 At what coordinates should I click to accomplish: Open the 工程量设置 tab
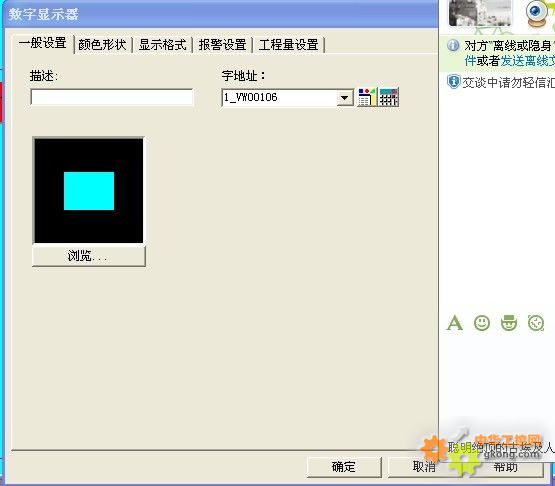tap(288, 45)
